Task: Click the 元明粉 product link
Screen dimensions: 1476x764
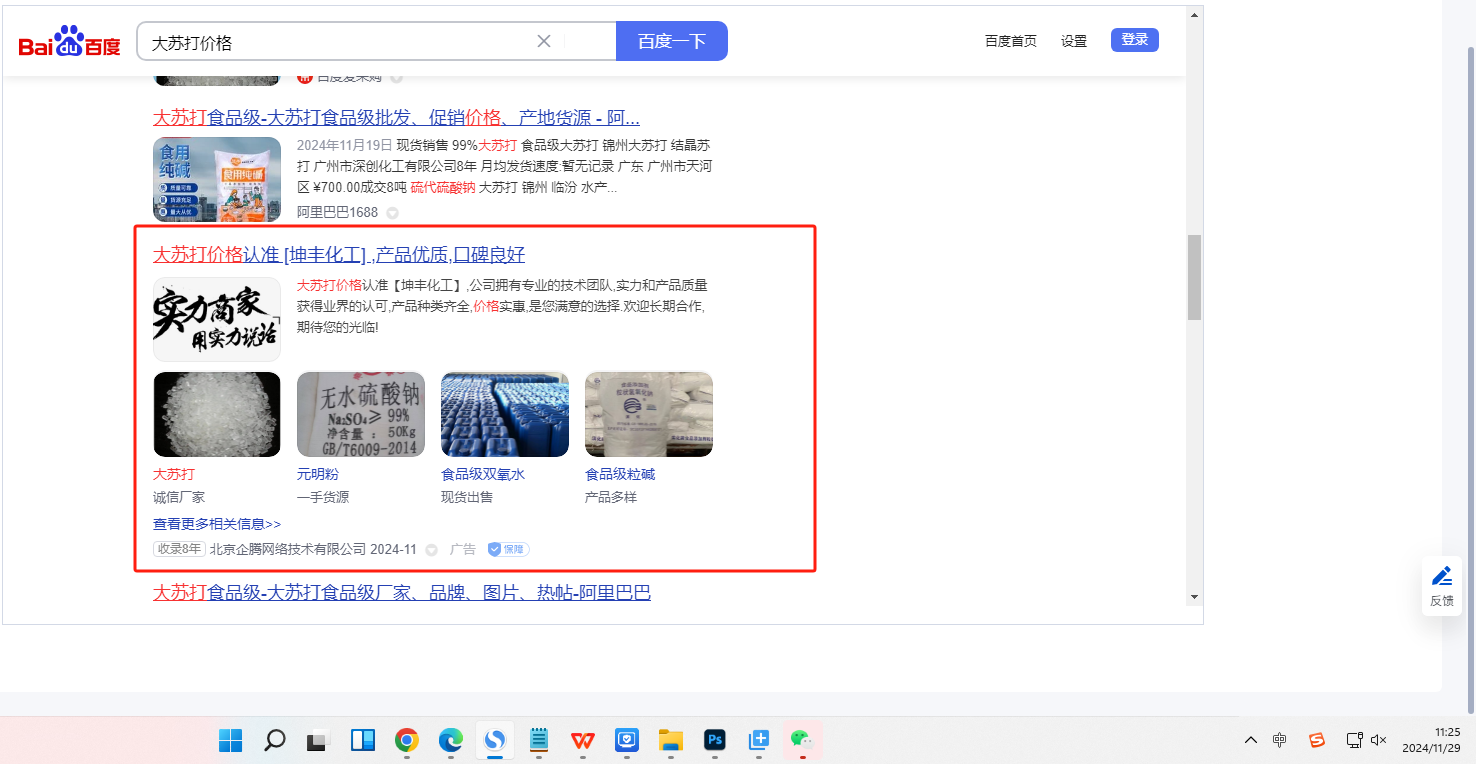Action: pos(318,474)
